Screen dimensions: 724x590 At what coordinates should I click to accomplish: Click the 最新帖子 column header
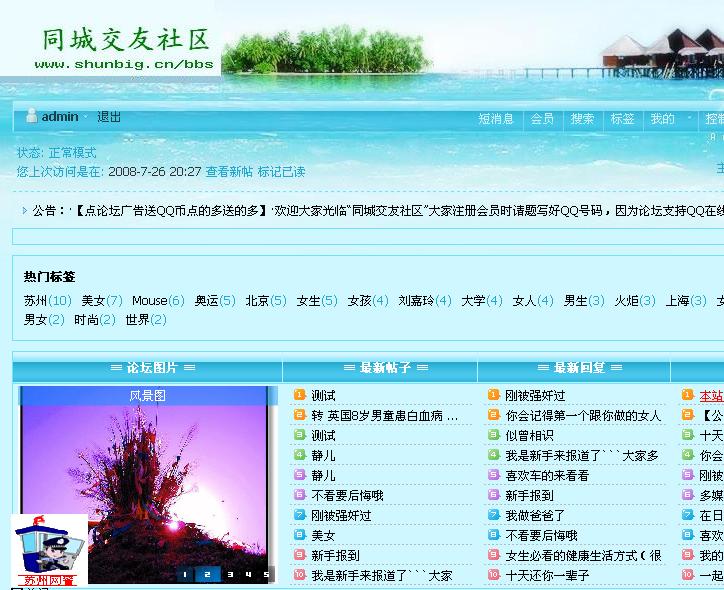pyautogui.click(x=386, y=367)
